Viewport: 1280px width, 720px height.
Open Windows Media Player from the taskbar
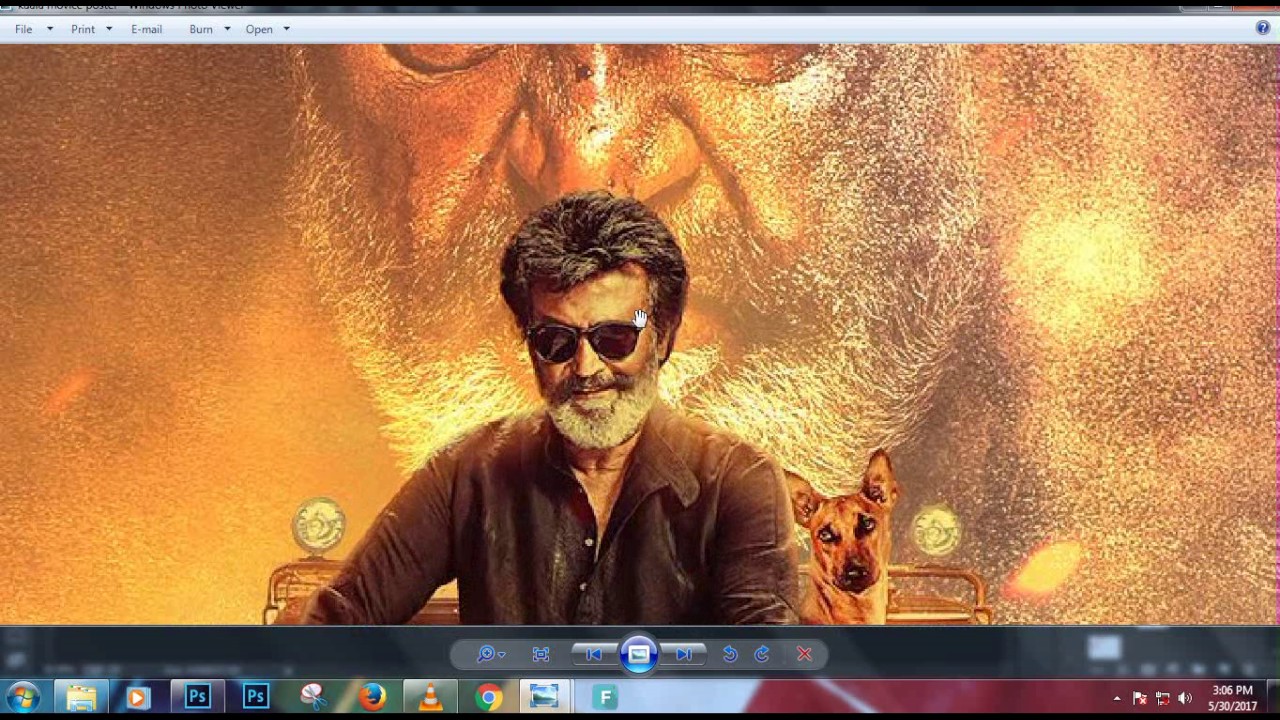pyautogui.click(x=138, y=697)
